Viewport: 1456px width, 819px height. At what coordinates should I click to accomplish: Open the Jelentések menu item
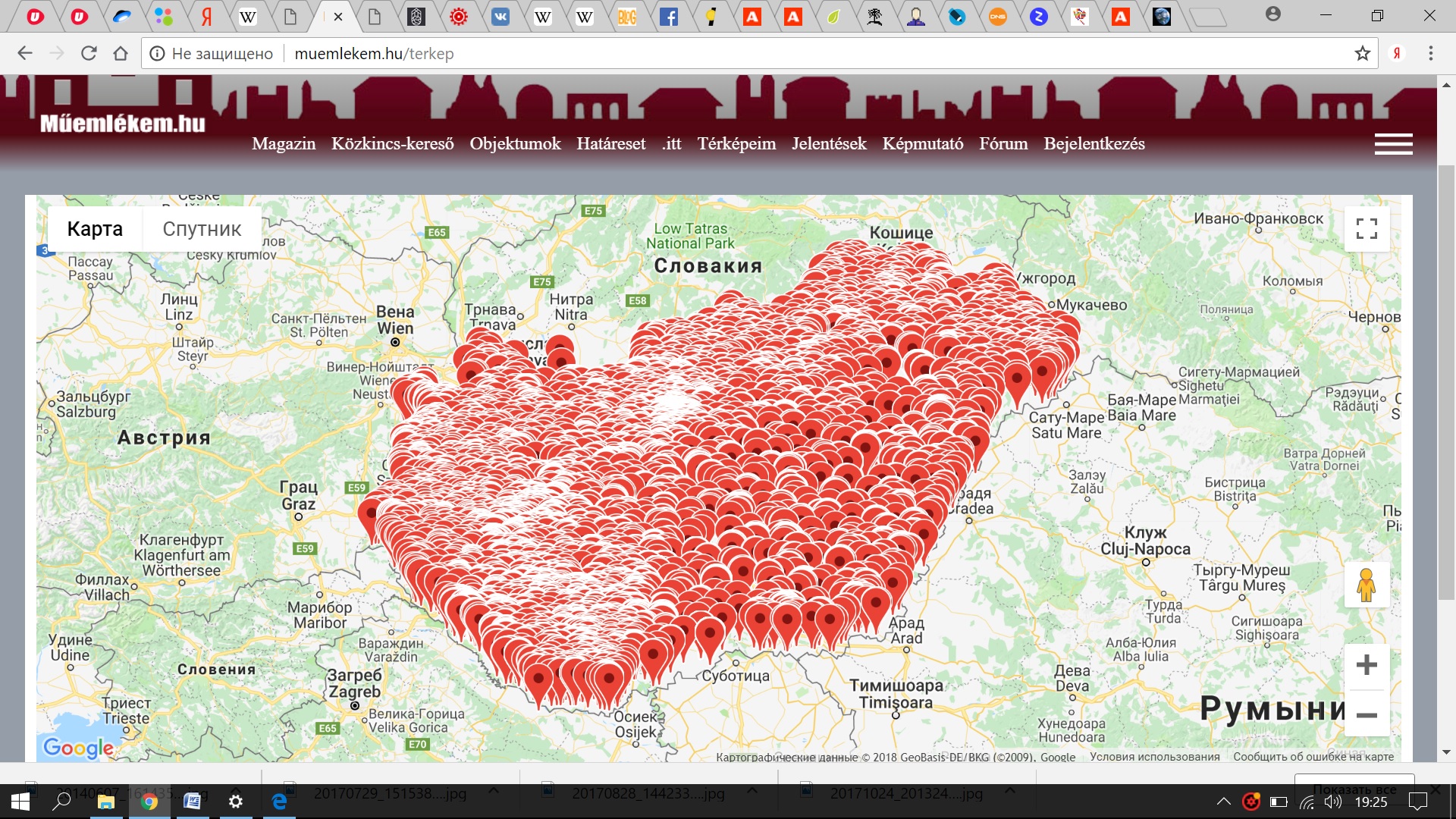tap(829, 144)
